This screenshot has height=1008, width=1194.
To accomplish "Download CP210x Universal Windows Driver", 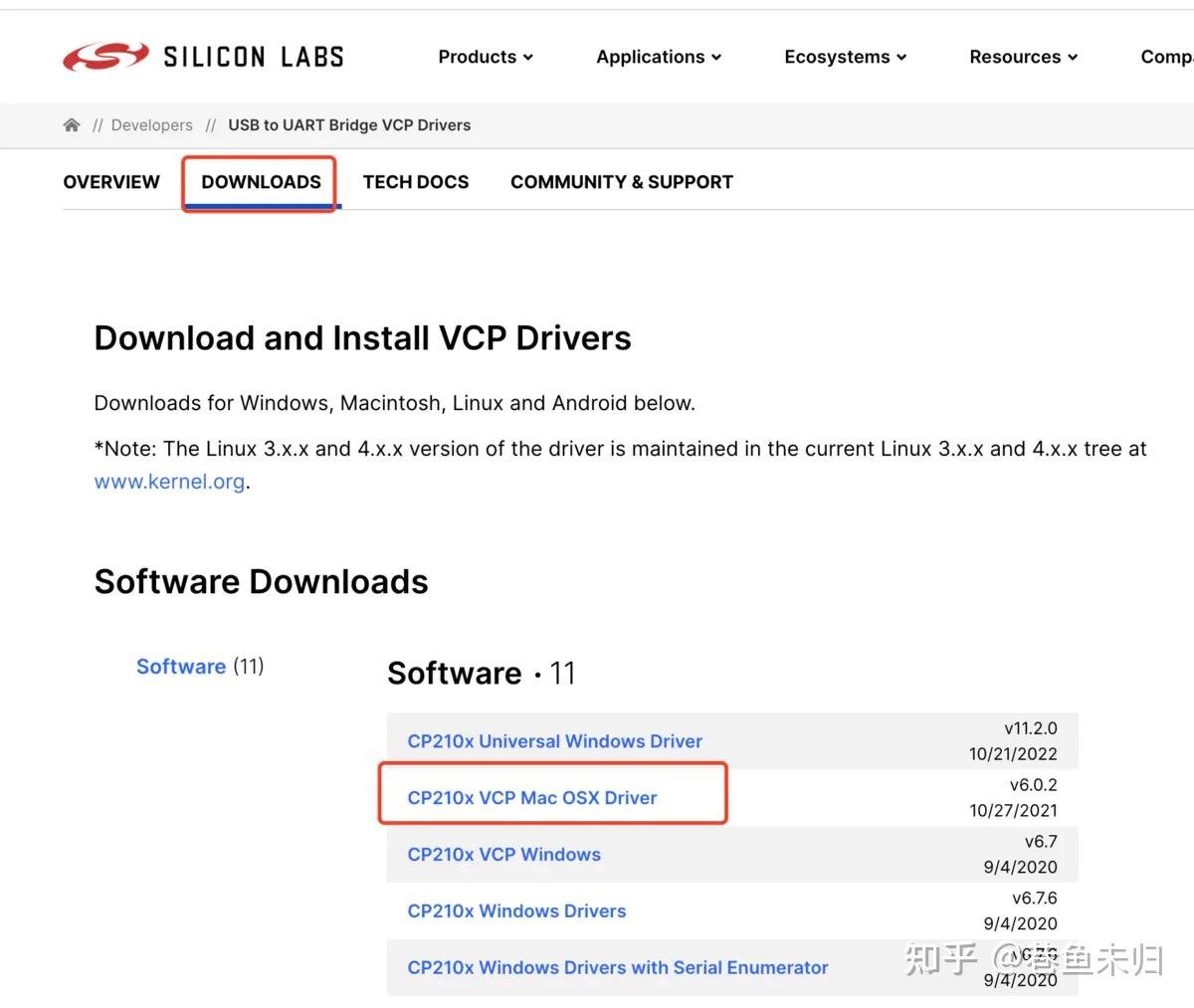I will (554, 741).
